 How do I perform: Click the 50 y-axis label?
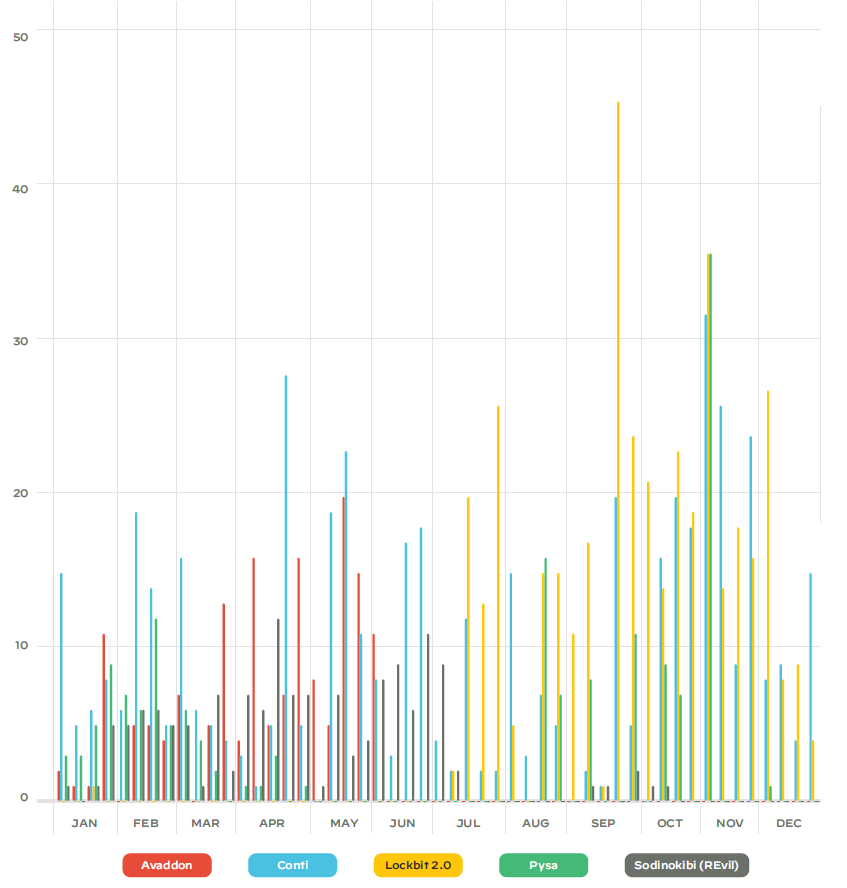coord(20,37)
